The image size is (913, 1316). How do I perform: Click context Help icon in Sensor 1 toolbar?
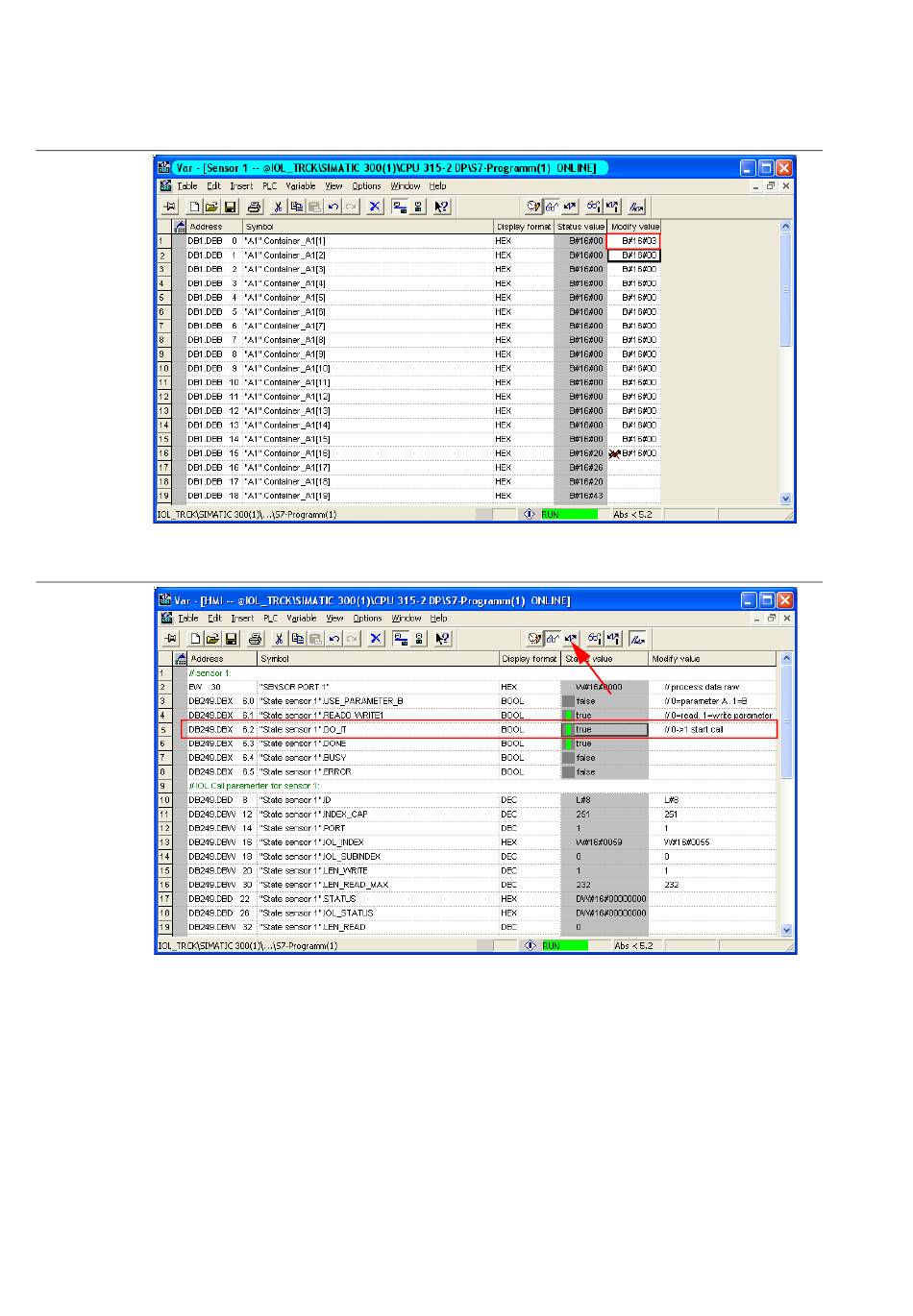(x=441, y=207)
